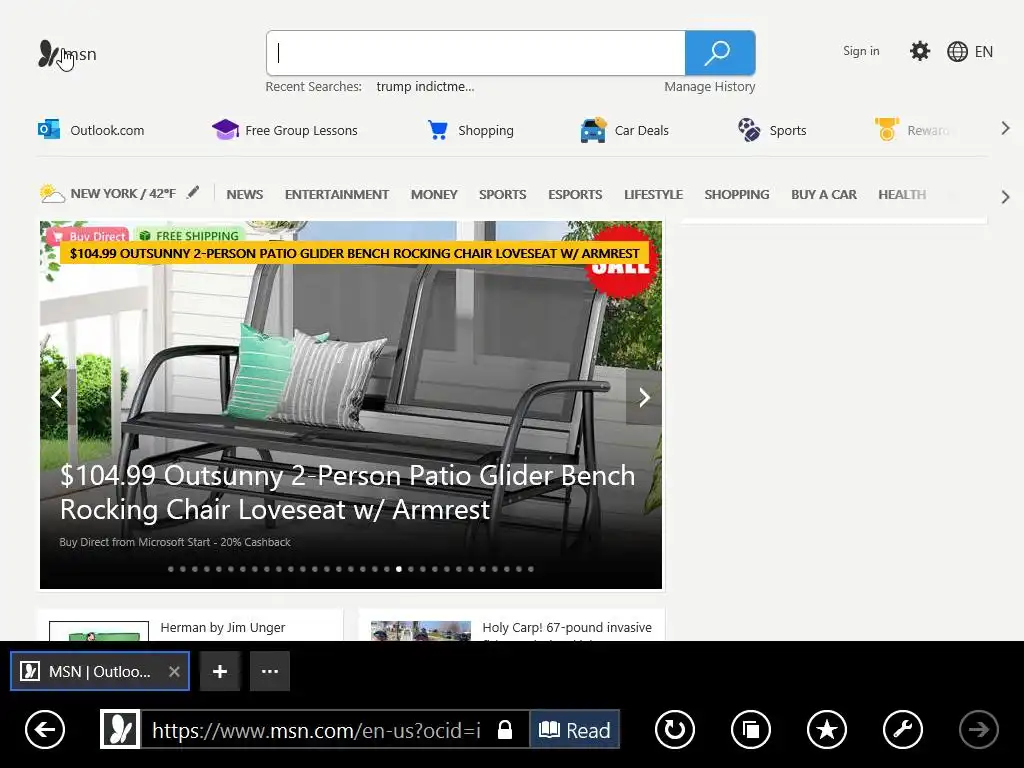The image size is (1024, 768).
Task: Open the SPORTS category in navigation bar
Action: [x=502, y=195]
